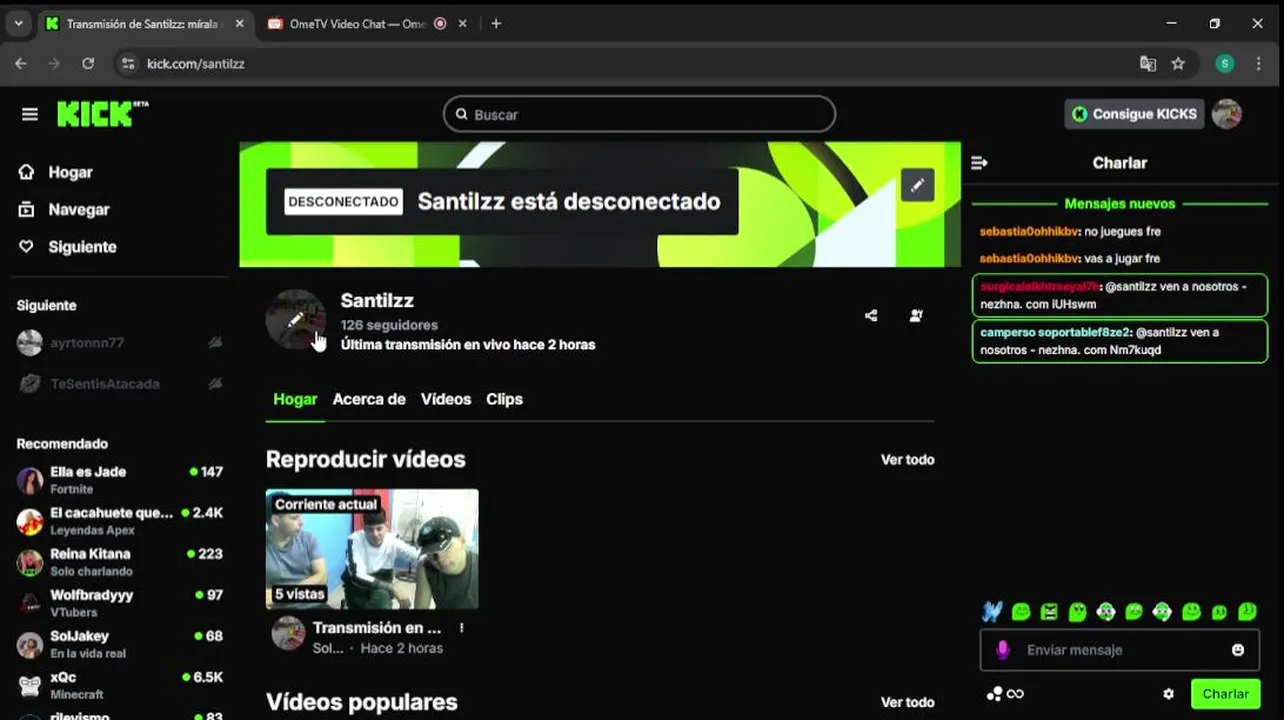Click the heart icon next to Siguiente
Viewport: 1284px width, 720px height.
pos(27,246)
